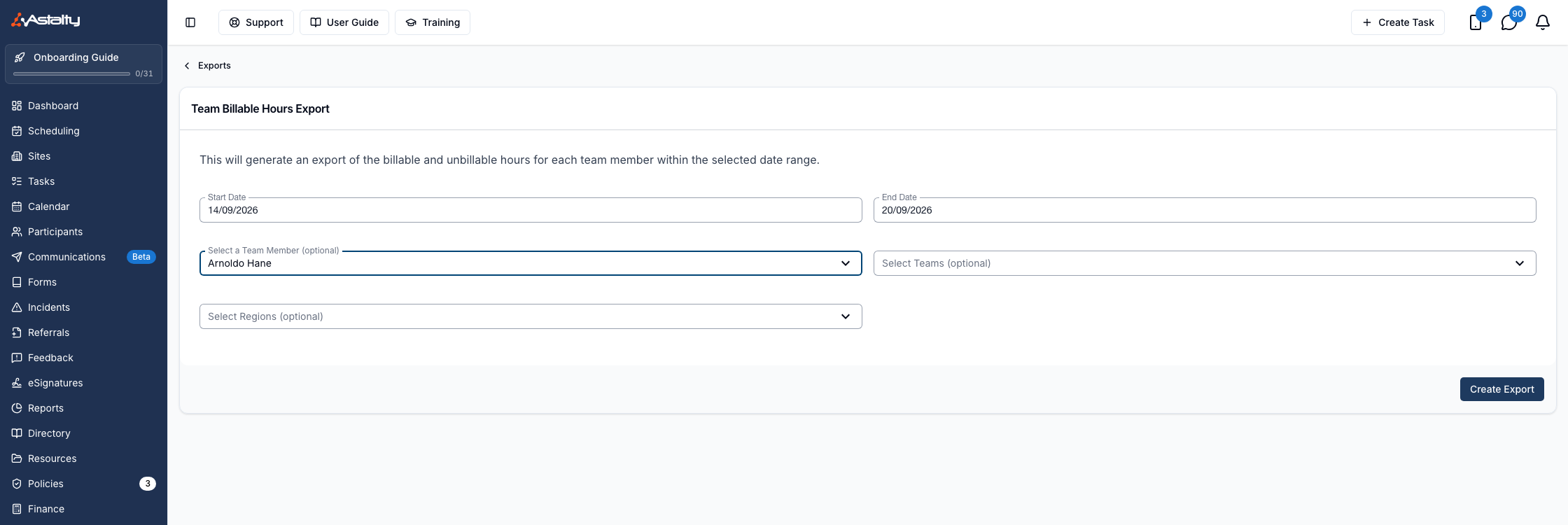The image size is (1568, 525).
Task: Click the Create Export button
Action: [x=1501, y=389]
